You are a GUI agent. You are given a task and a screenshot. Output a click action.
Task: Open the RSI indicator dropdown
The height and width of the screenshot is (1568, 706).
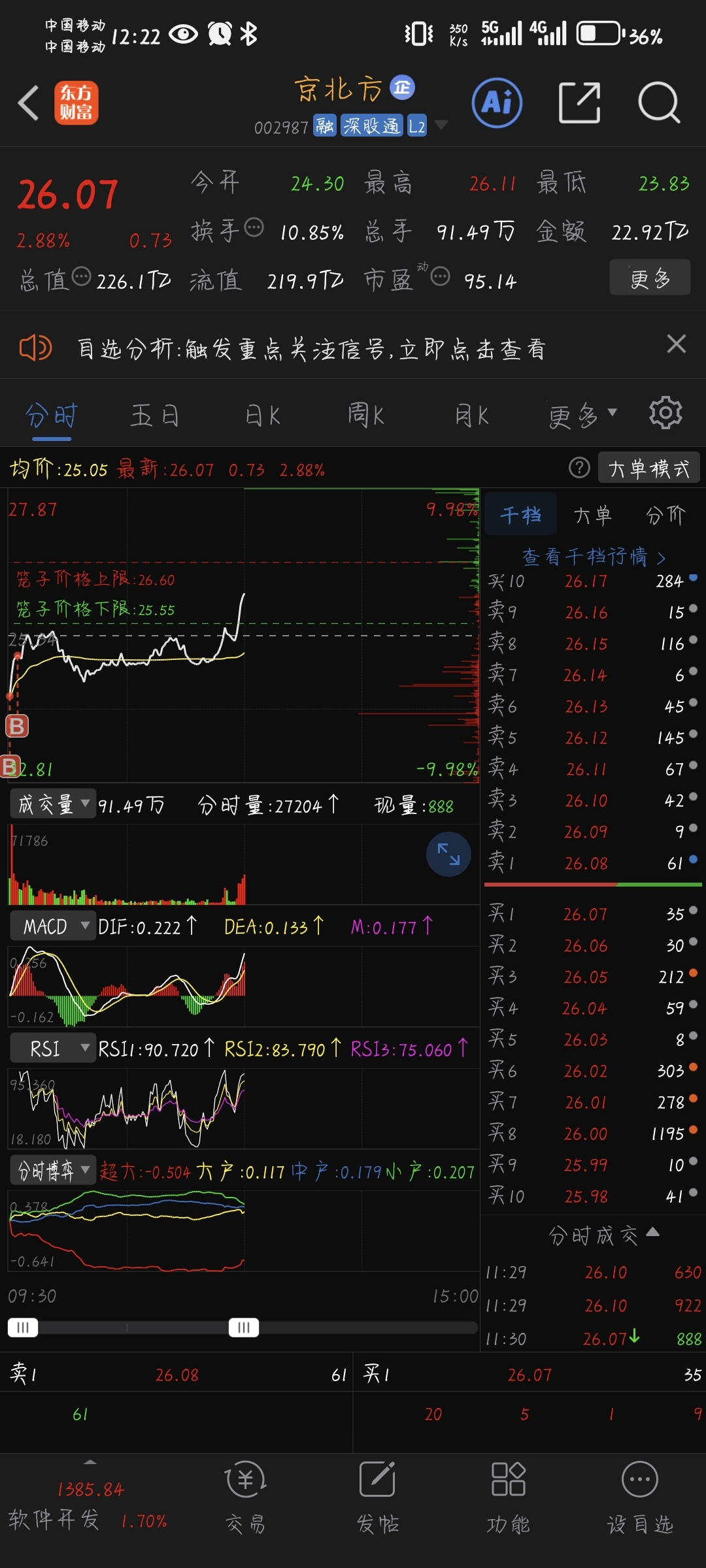[x=52, y=1049]
